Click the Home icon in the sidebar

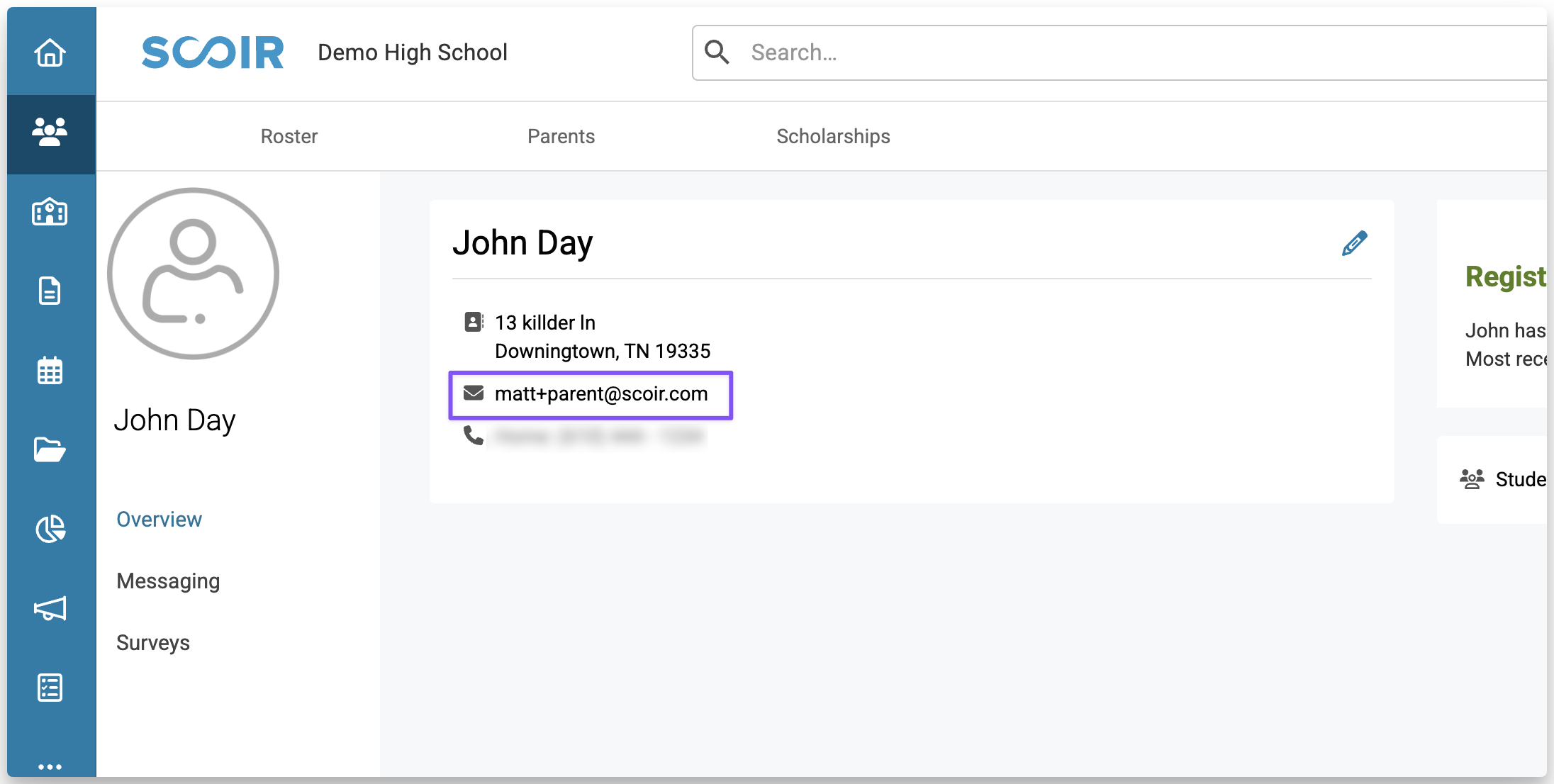50,52
